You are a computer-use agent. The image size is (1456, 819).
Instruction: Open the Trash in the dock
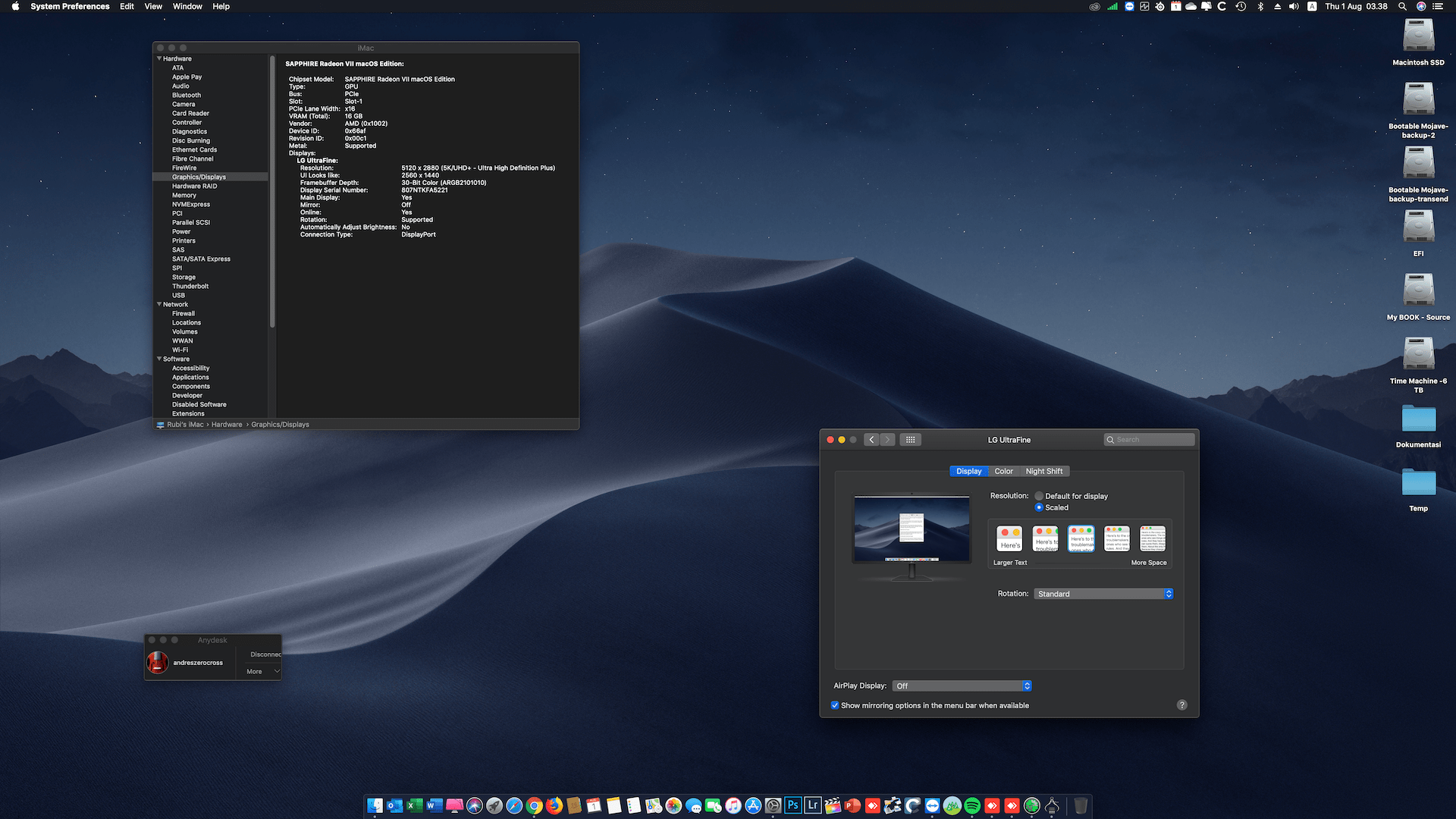[x=1081, y=805]
